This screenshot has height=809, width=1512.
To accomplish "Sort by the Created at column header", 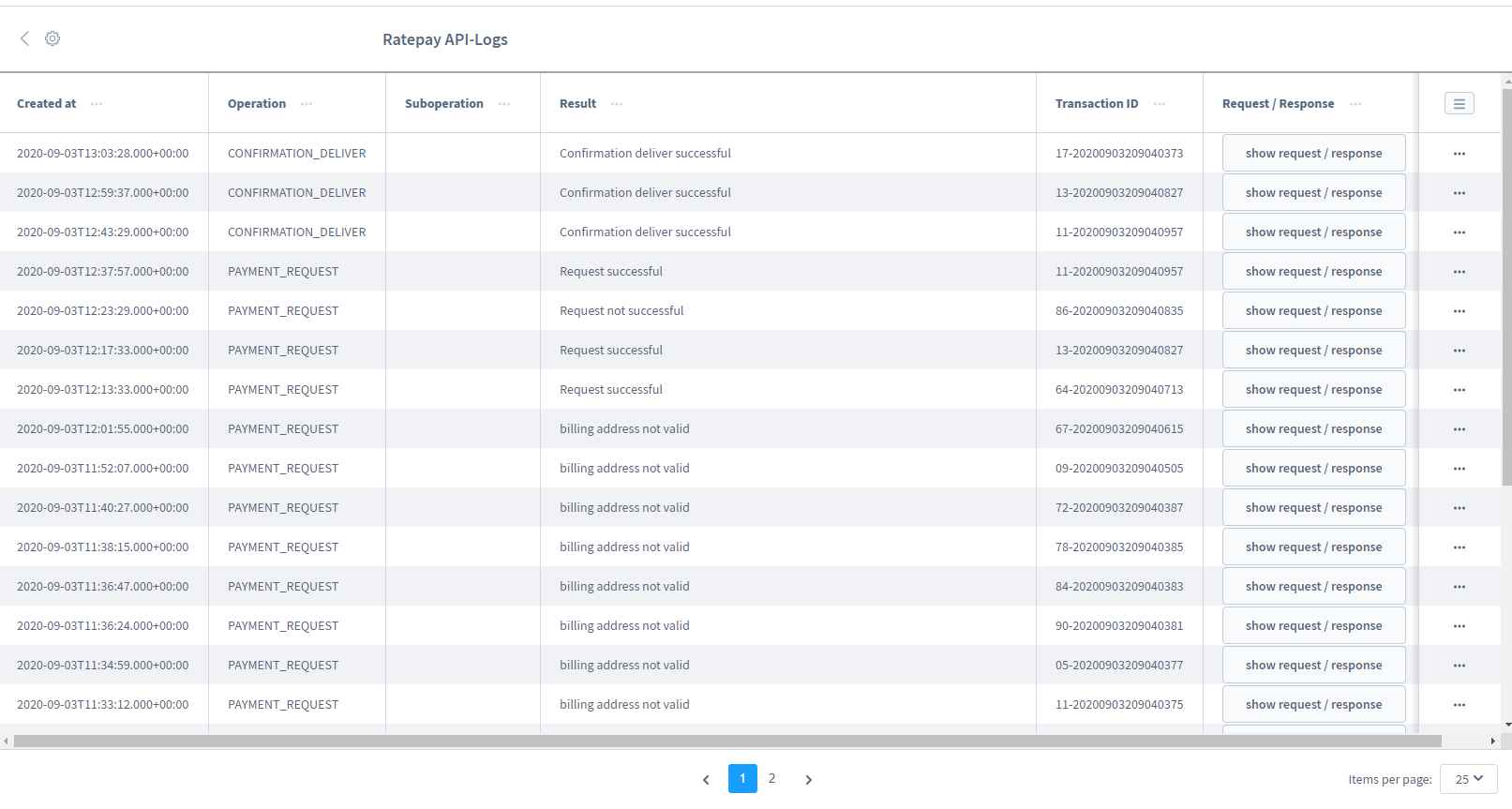I will click(46, 103).
